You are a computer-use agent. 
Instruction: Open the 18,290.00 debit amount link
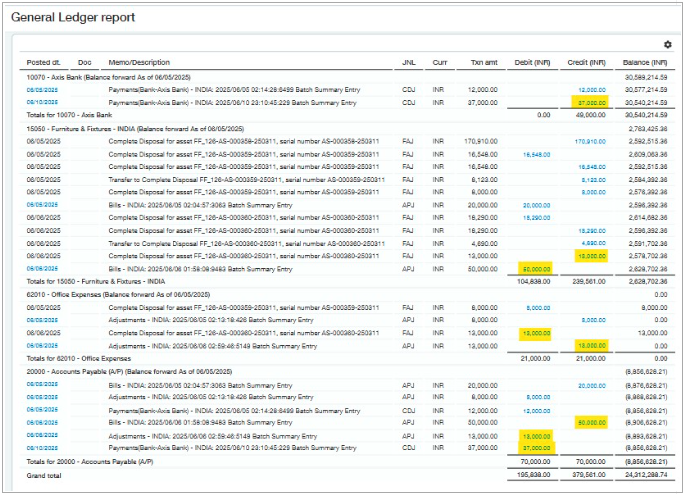[537, 217]
